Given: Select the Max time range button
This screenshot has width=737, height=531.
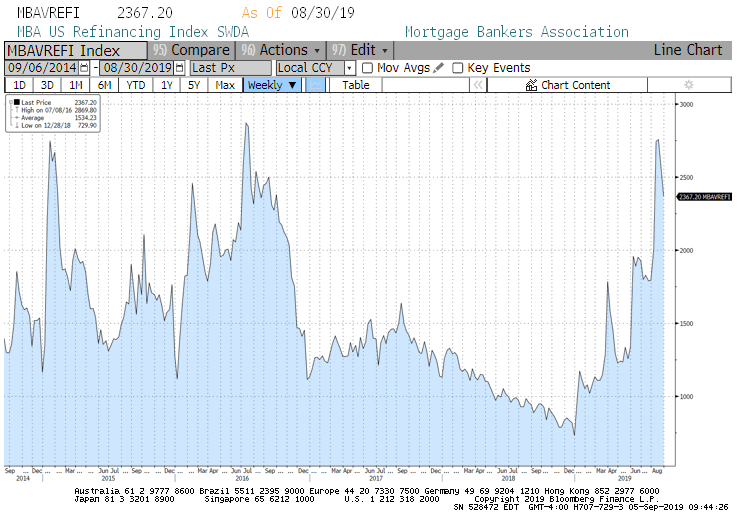Looking at the screenshot, I should pos(225,85).
